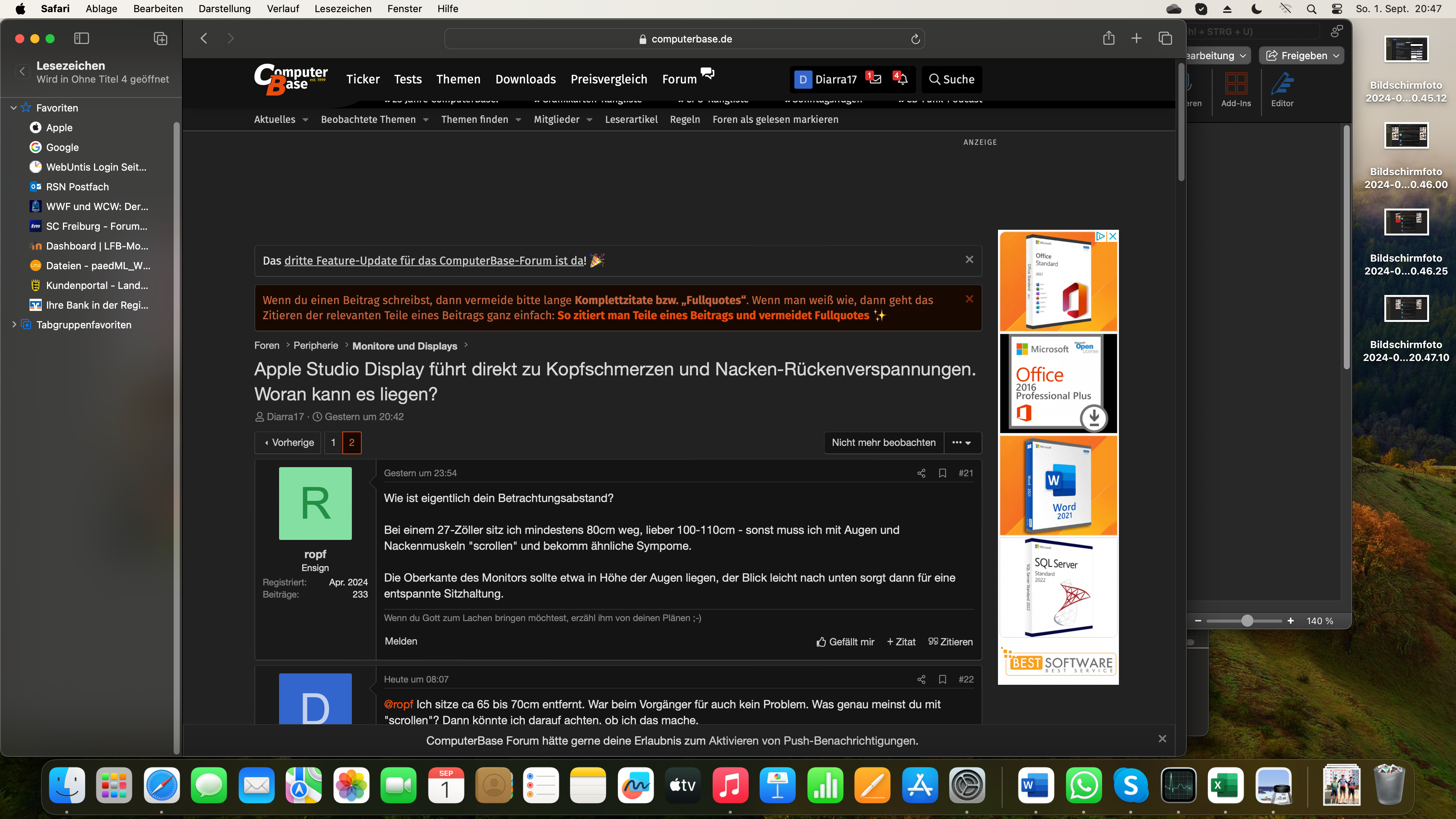Toggle Nicht mehr beobachten for thread
This screenshot has width=1456, height=819.
coord(883,442)
